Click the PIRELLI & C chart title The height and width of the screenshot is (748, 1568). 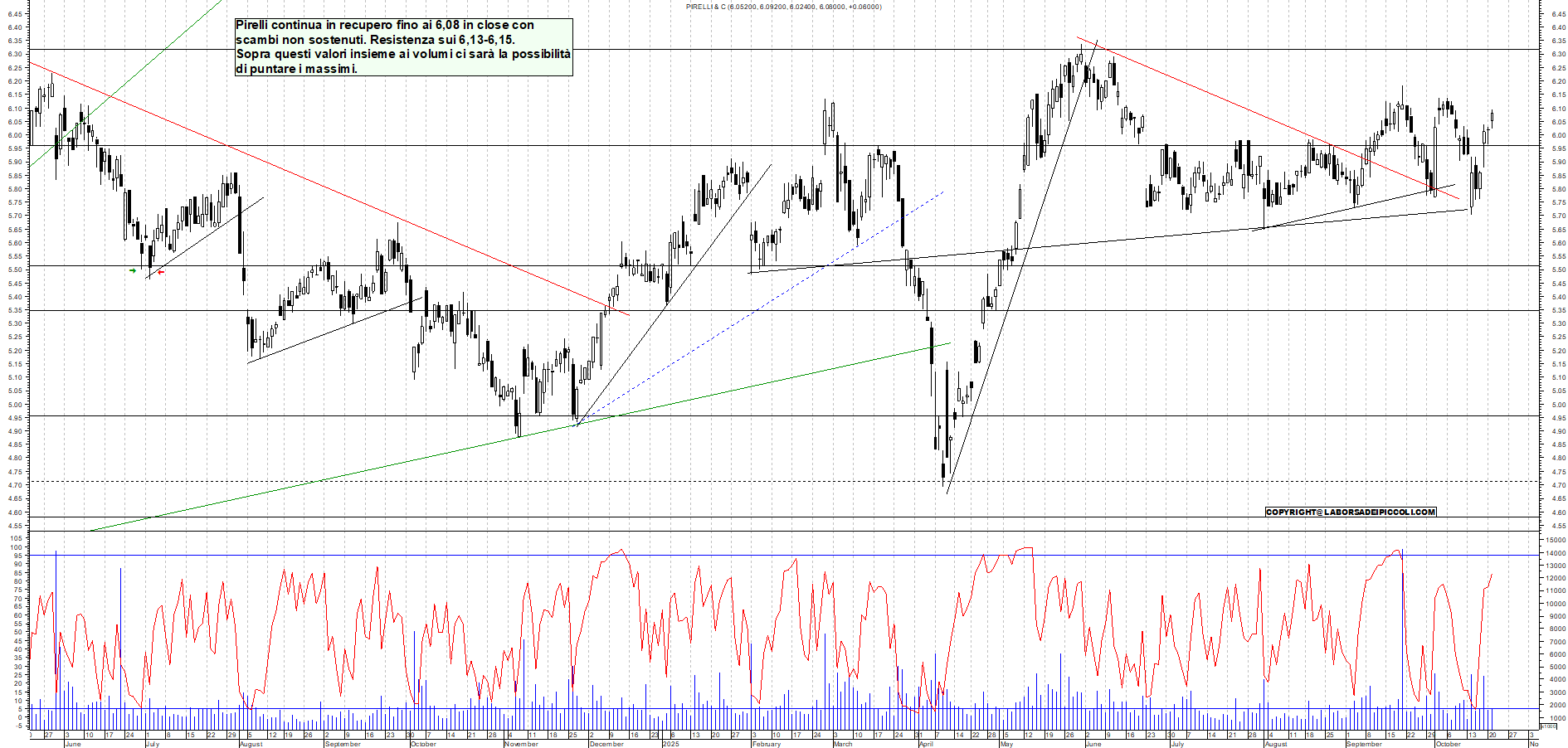coord(783,7)
